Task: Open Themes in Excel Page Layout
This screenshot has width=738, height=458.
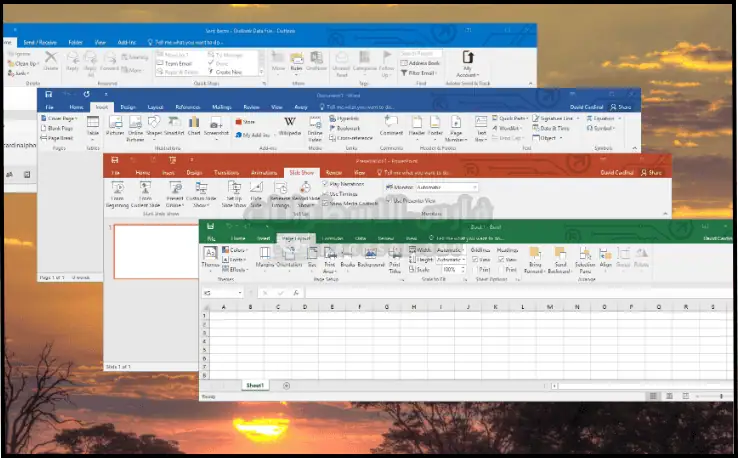Action: pyautogui.click(x=211, y=261)
